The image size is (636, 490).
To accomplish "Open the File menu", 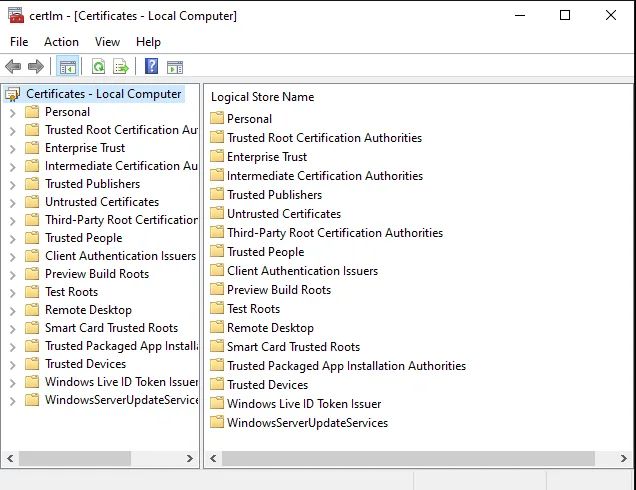I will 19,42.
